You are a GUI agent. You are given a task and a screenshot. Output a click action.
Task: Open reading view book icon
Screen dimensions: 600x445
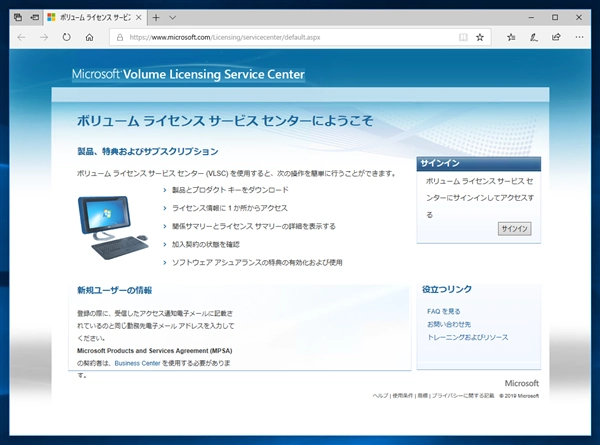(463, 37)
